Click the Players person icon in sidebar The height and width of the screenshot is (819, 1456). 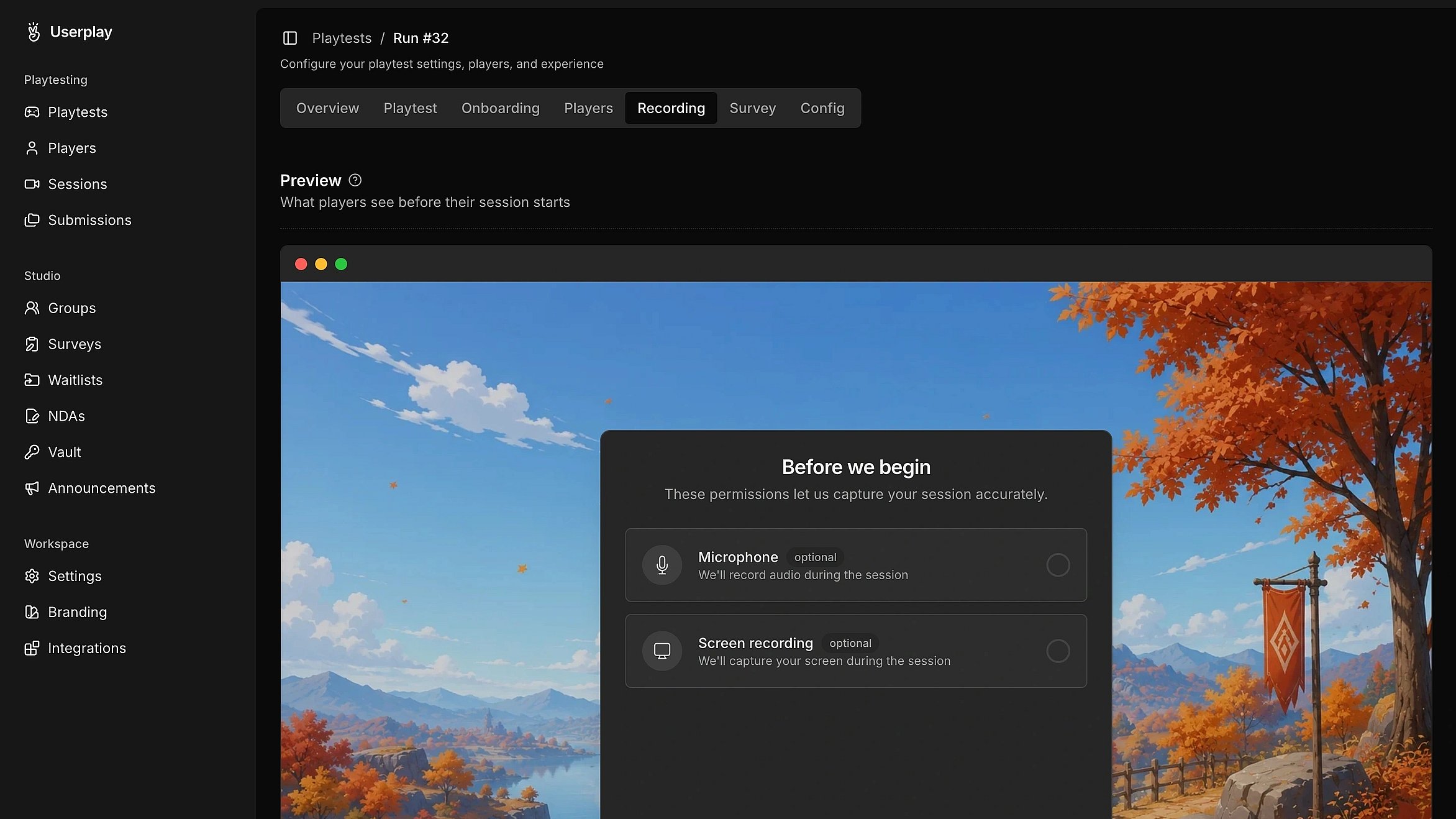click(32, 148)
